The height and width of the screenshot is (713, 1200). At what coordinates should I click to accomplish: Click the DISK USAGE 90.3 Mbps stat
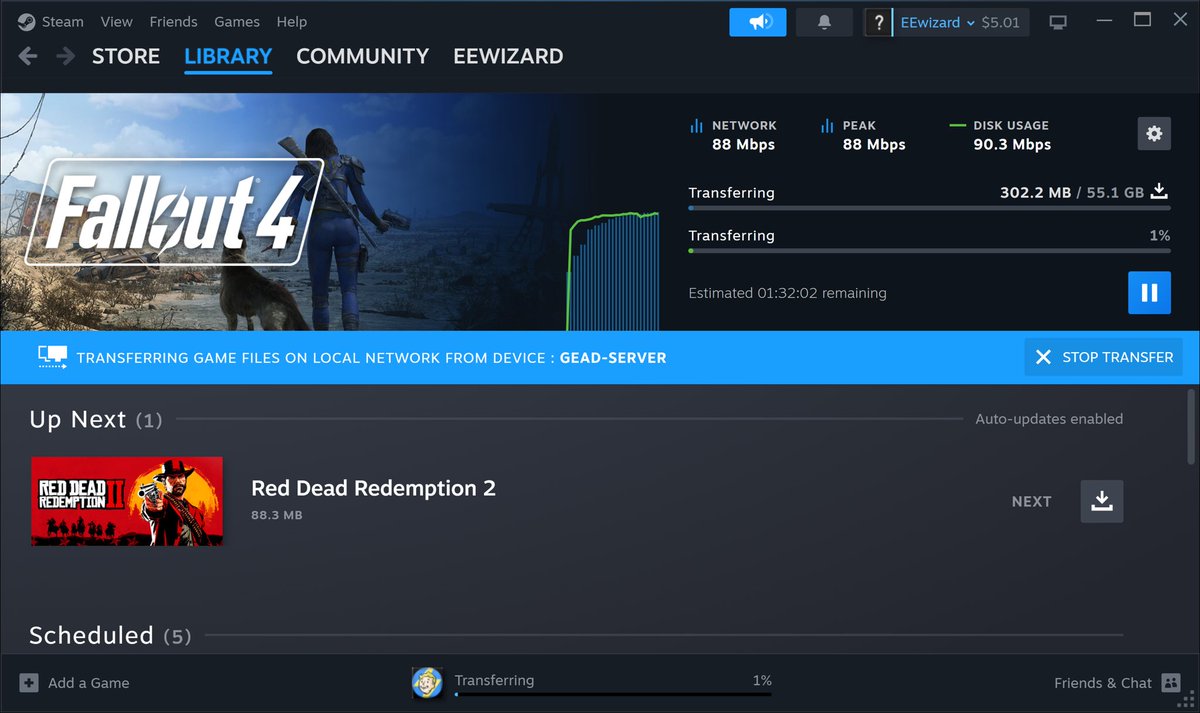click(1000, 135)
